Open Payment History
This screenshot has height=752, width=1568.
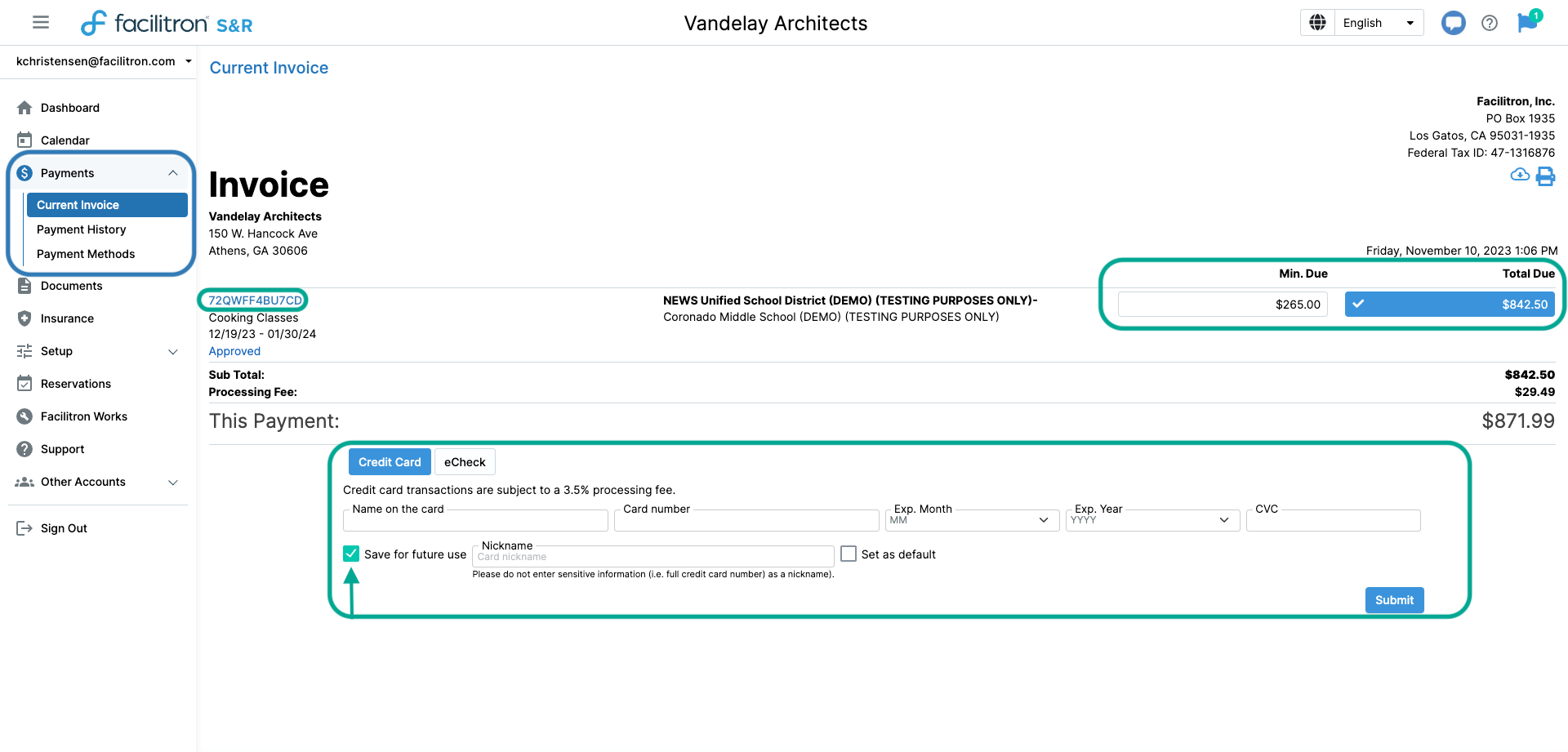pyautogui.click(x=81, y=229)
